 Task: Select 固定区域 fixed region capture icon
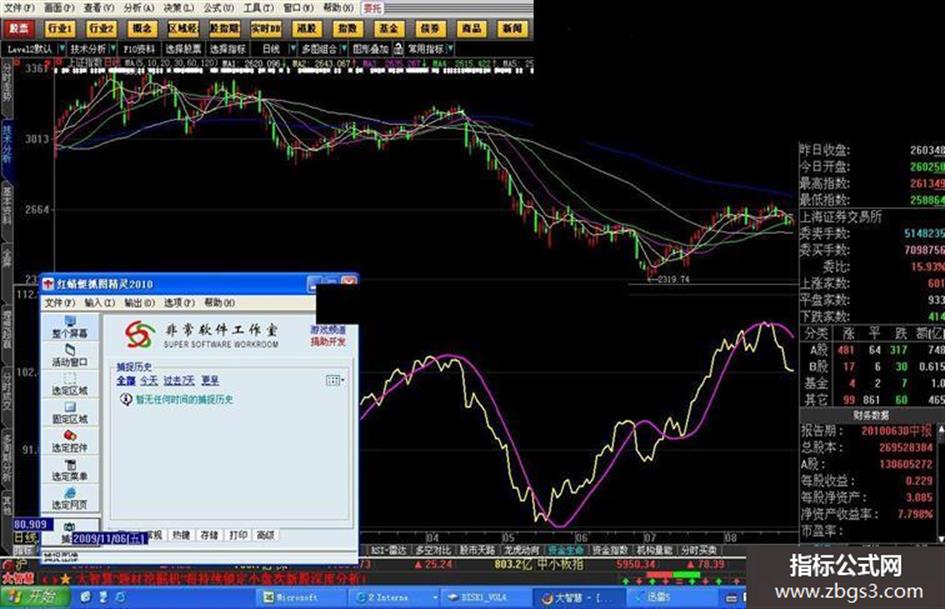70,412
